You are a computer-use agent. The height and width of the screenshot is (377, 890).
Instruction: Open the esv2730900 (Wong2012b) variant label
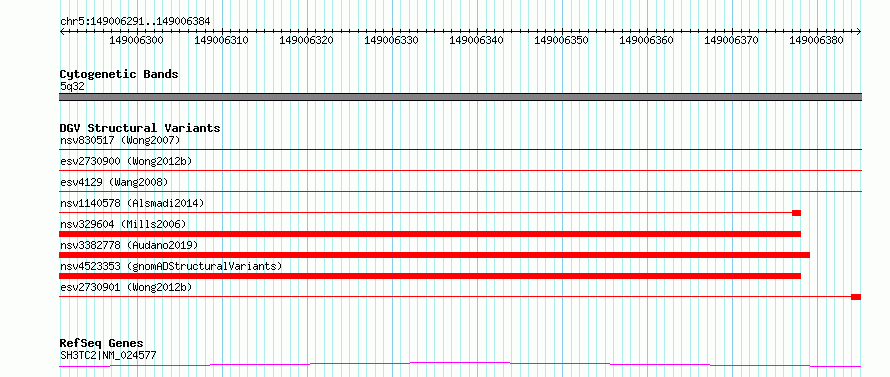pyautogui.click(x=126, y=161)
